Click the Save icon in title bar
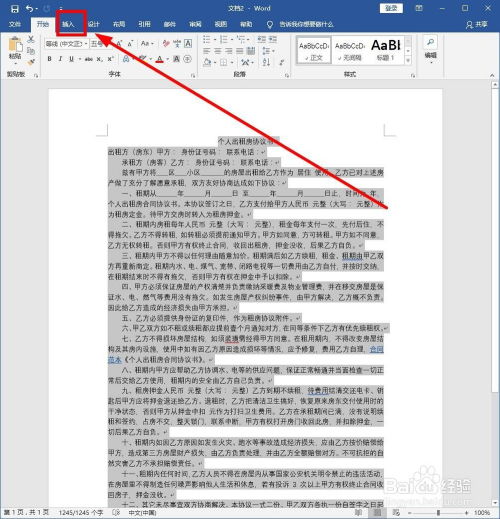The height and width of the screenshot is (519, 500). click(15, 8)
